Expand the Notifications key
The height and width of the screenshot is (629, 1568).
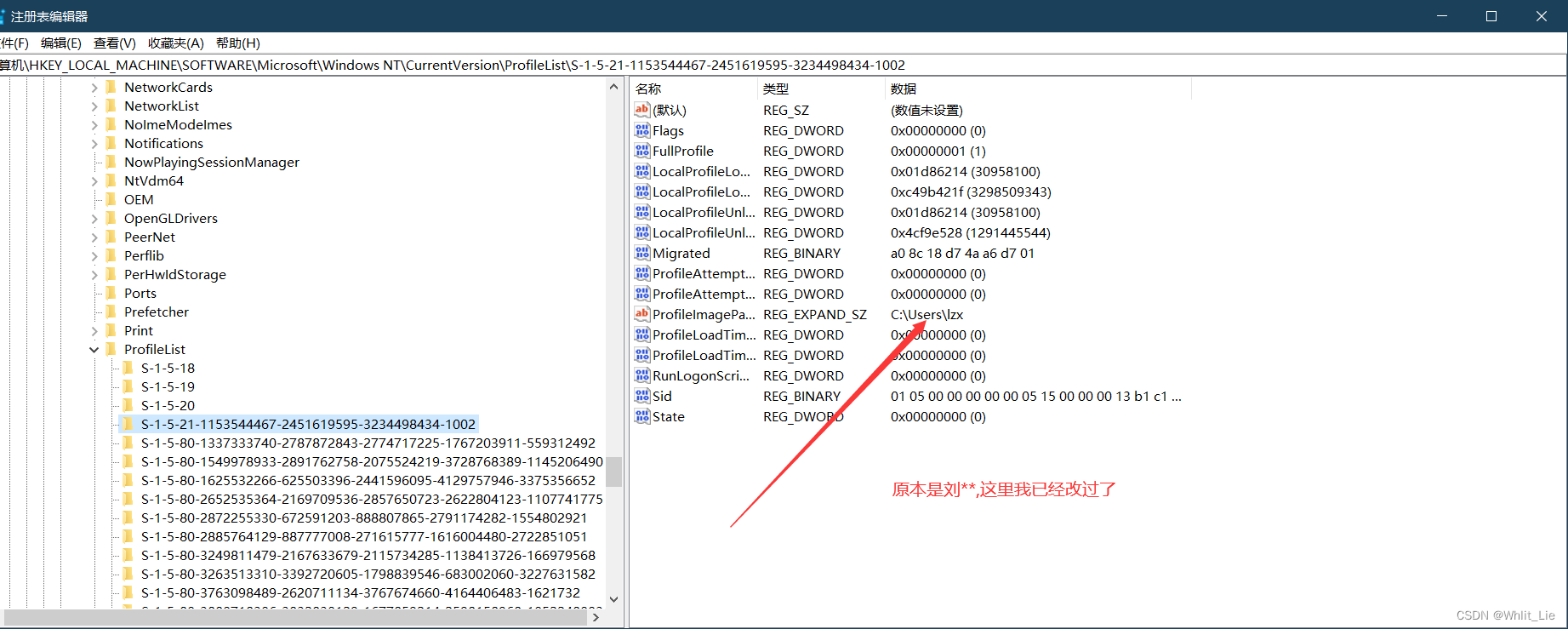[94, 144]
